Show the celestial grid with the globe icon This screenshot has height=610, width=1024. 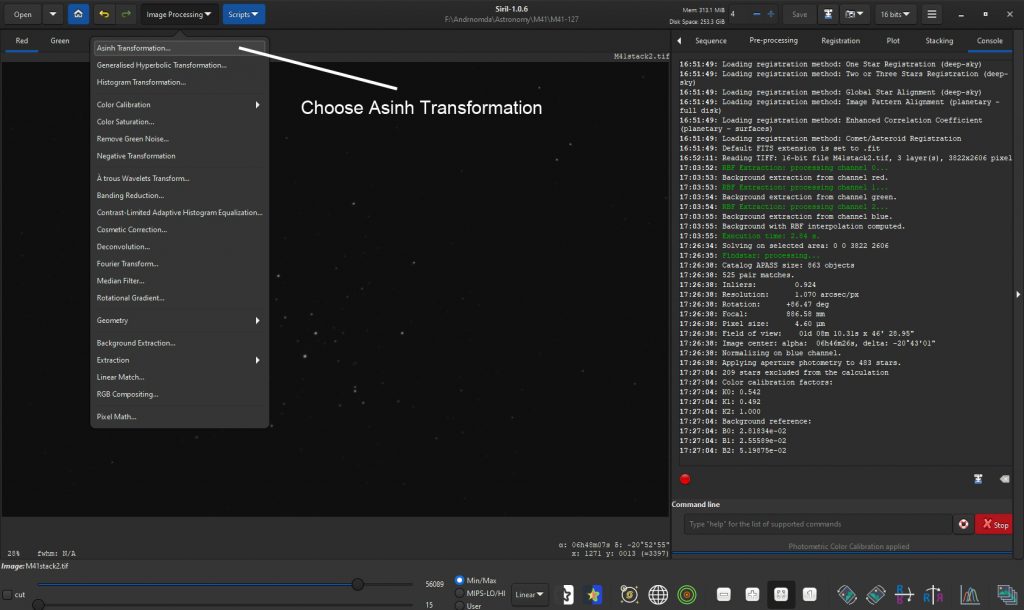pyautogui.click(x=658, y=594)
